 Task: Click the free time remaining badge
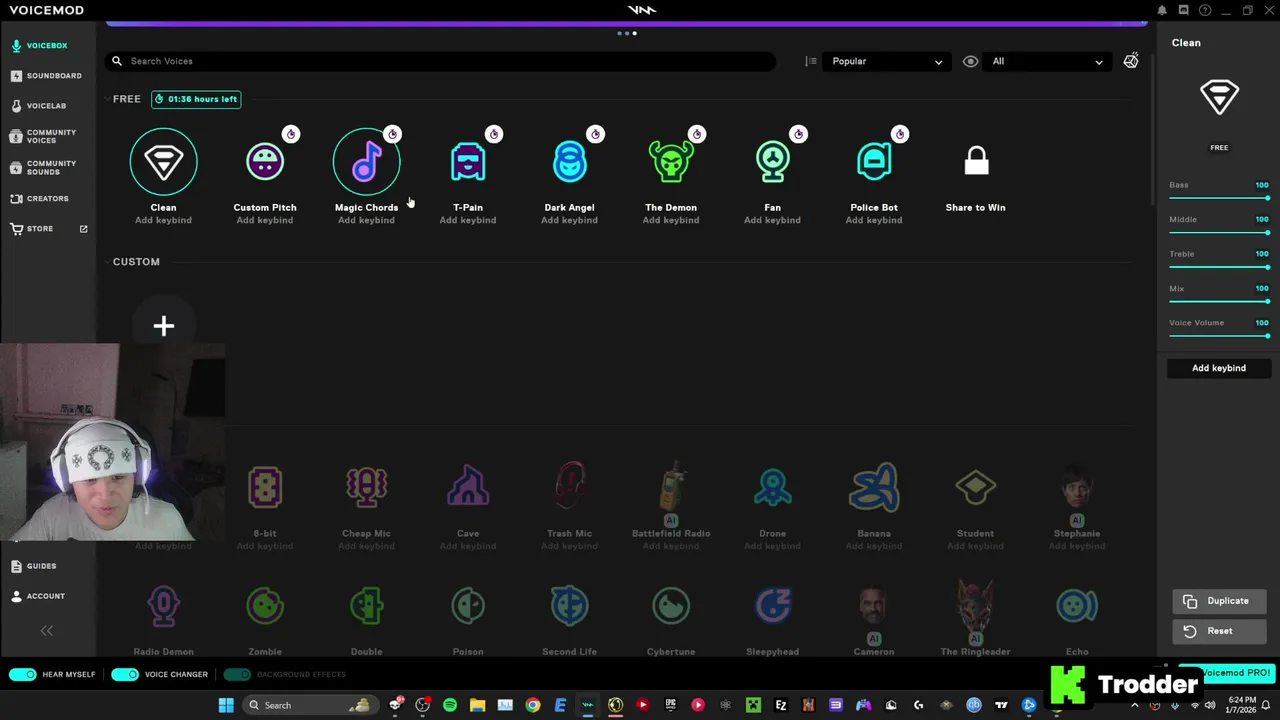coord(196,99)
